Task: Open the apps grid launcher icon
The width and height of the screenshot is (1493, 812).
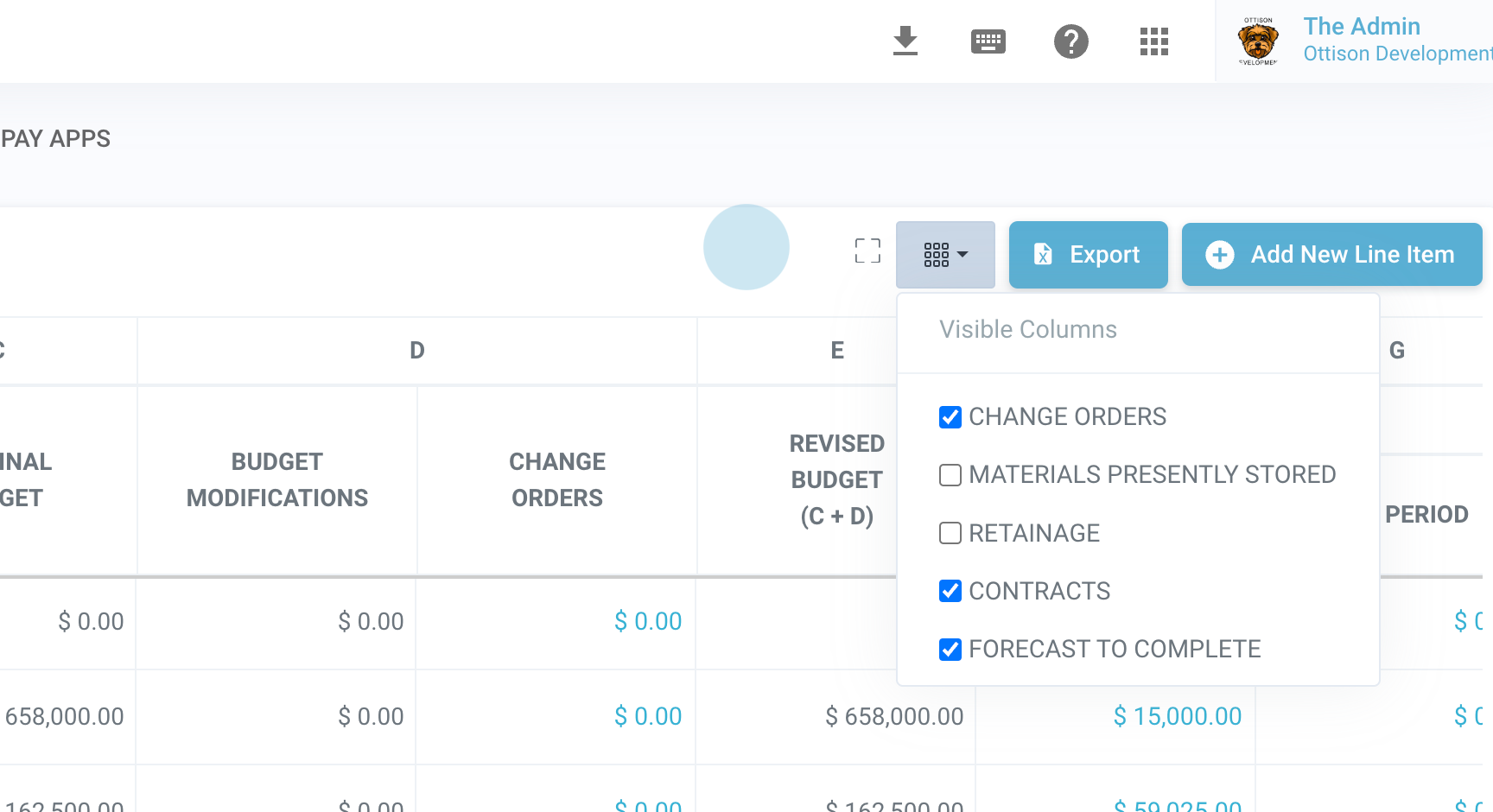Action: (1153, 41)
